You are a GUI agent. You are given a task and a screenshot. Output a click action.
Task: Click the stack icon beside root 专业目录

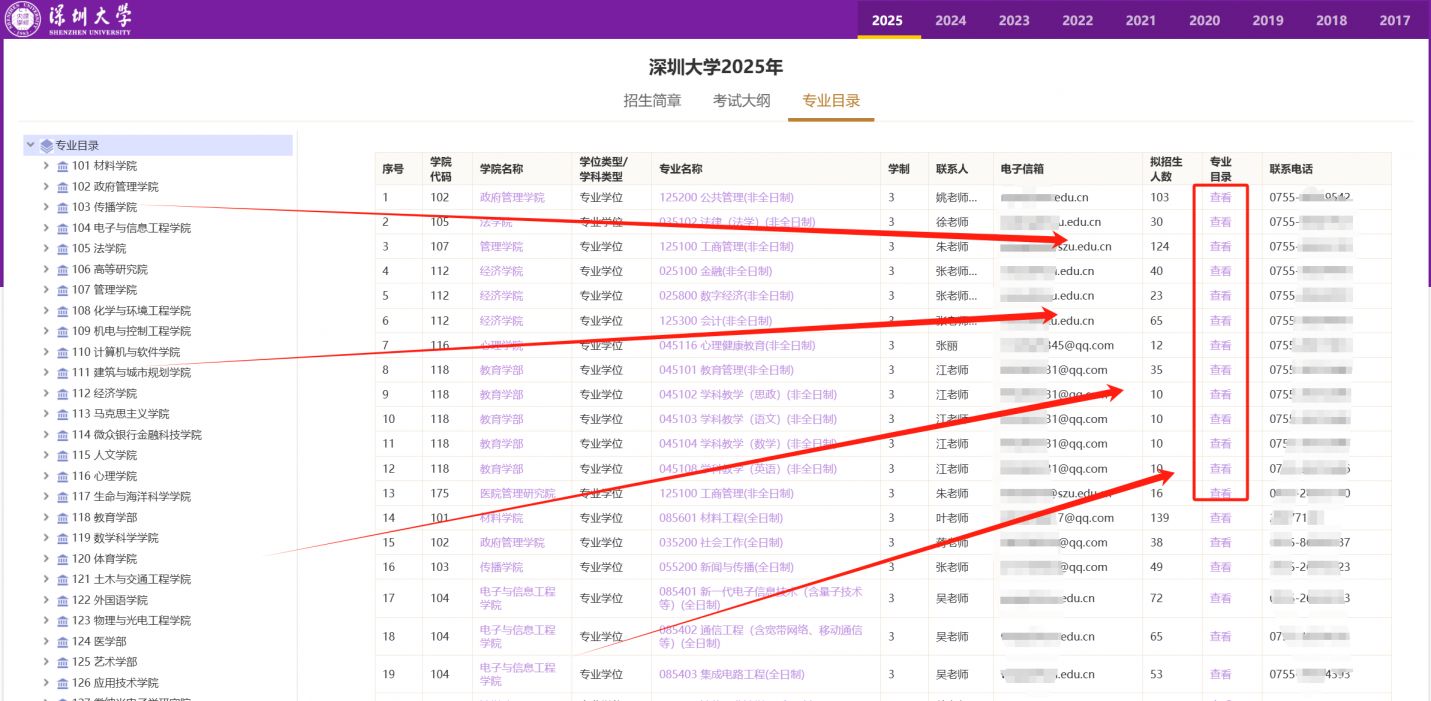tap(47, 146)
